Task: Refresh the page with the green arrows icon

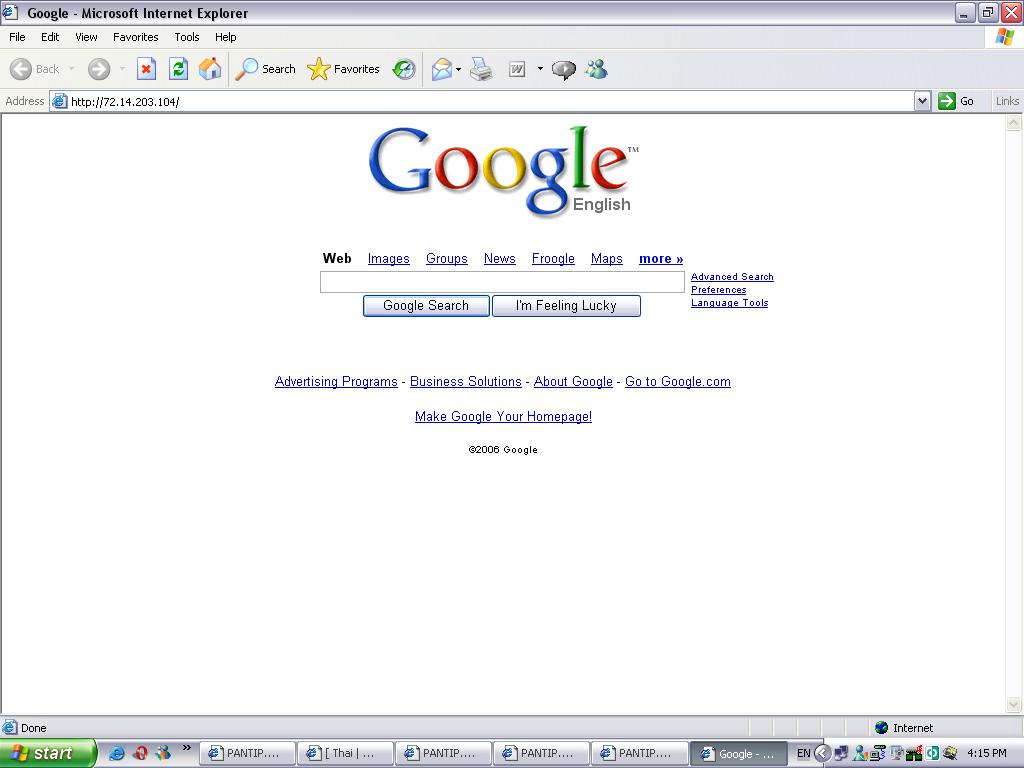Action: click(178, 69)
